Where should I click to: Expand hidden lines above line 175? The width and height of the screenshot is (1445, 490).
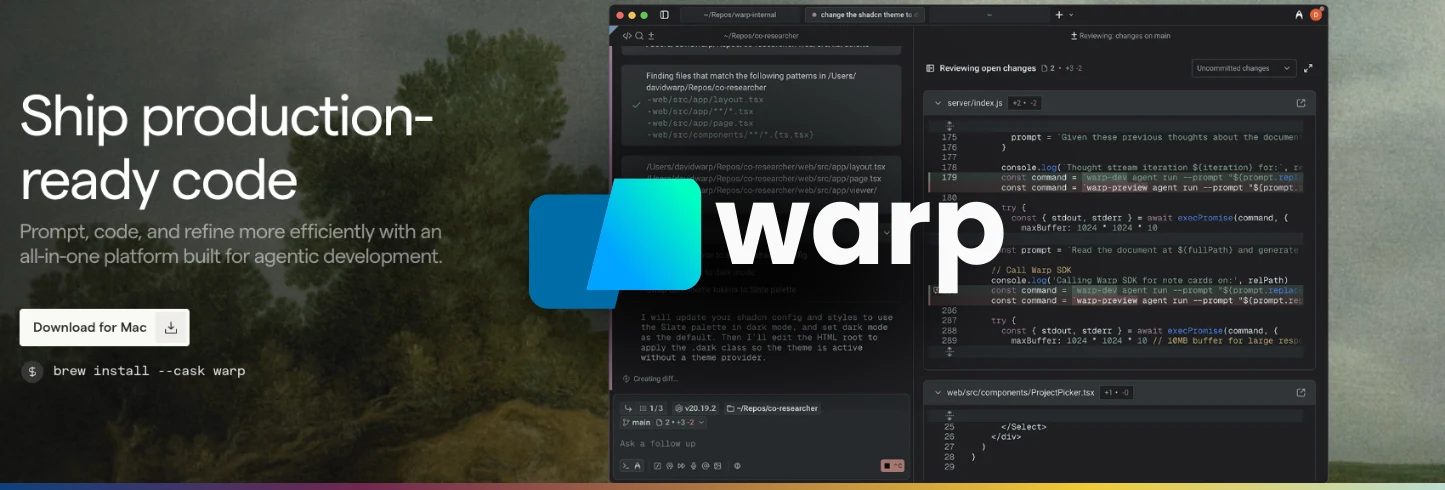pos(949,126)
